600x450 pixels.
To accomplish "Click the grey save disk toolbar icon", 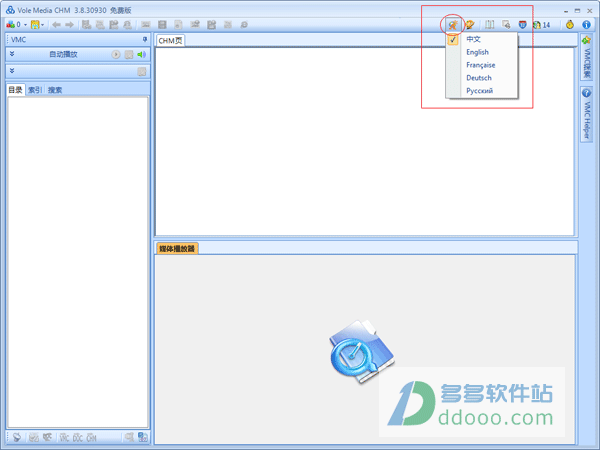I will pyautogui.click(x=162, y=25).
